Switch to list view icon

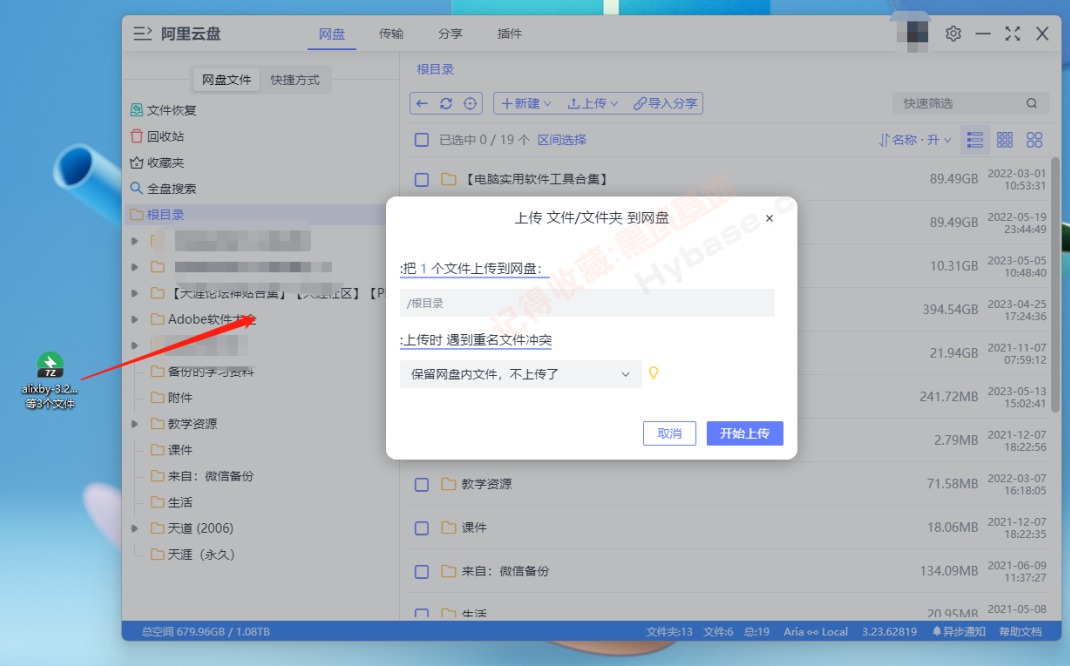pyautogui.click(x=975, y=140)
